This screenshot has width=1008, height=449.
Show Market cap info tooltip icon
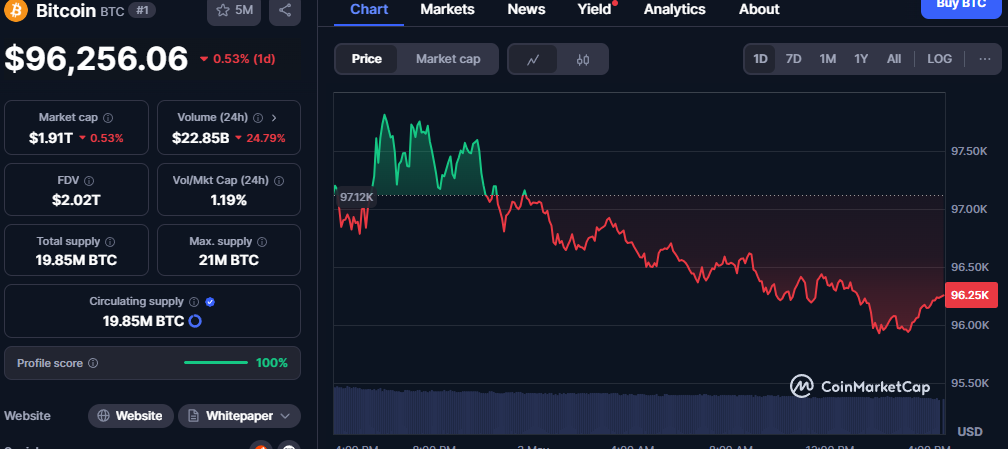(x=108, y=118)
